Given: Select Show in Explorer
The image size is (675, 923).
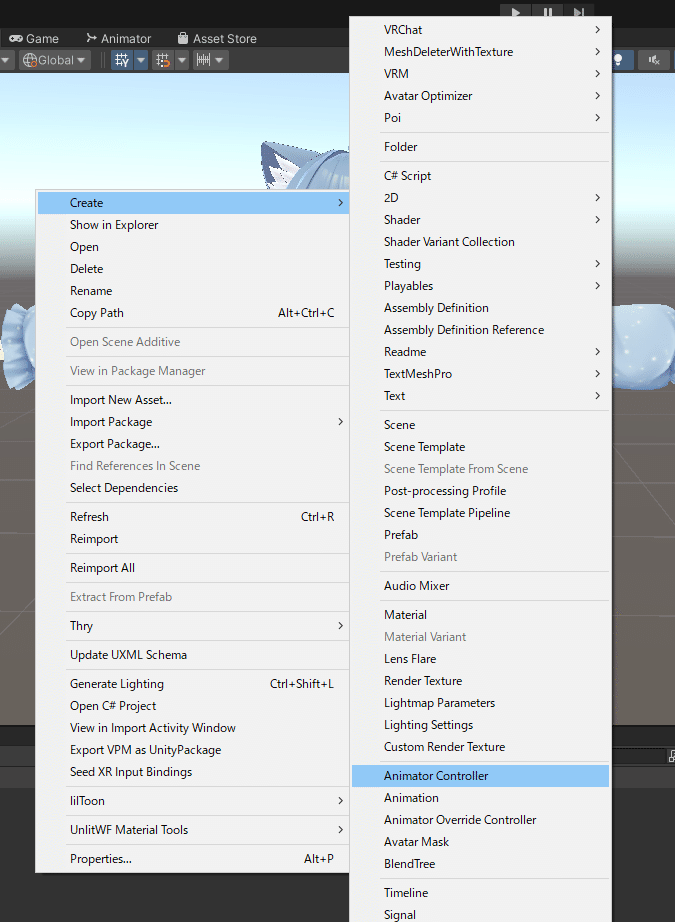Looking at the screenshot, I should (194, 225).
